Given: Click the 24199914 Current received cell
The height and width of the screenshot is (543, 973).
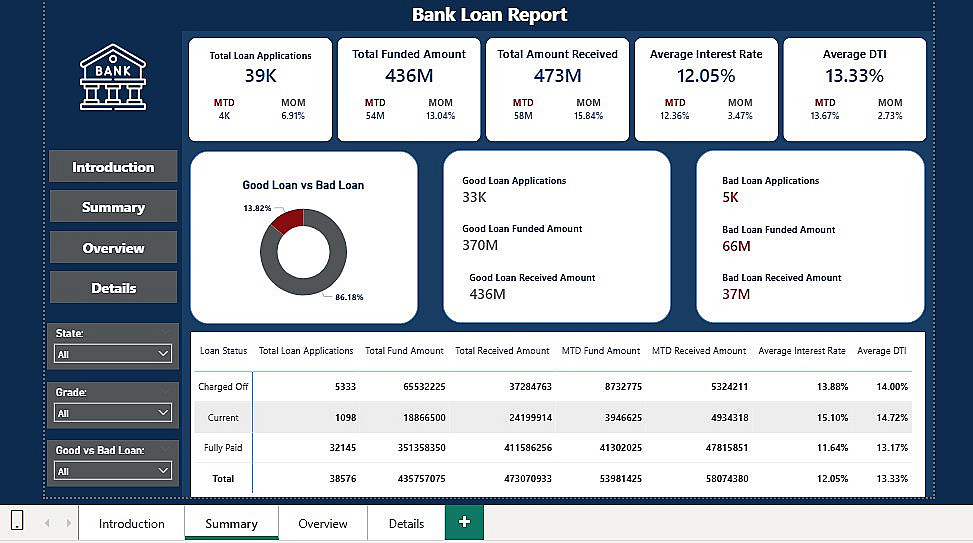Looking at the screenshot, I should (x=531, y=418).
